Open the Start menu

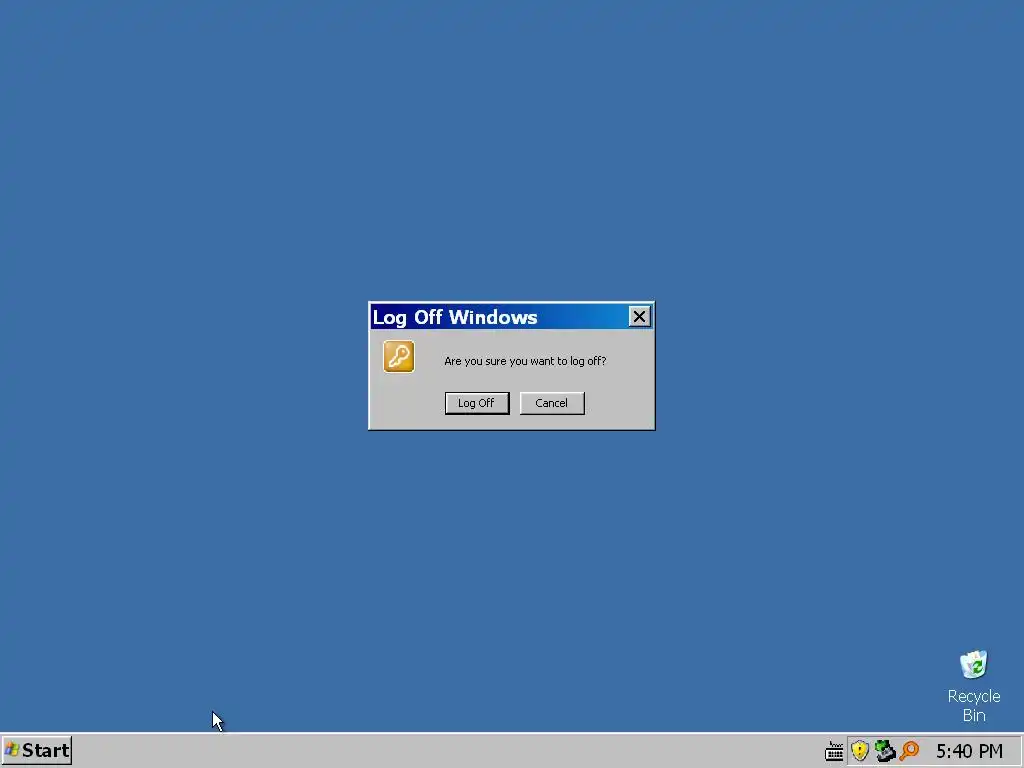pyautogui.click(x=37, y=750)
